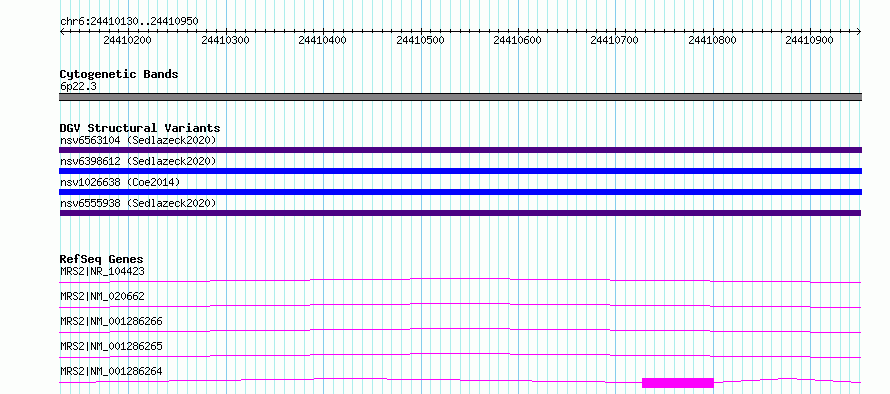Click the dark purple bar under nsv6563104

pyautogui.click(x=460, y=150)
